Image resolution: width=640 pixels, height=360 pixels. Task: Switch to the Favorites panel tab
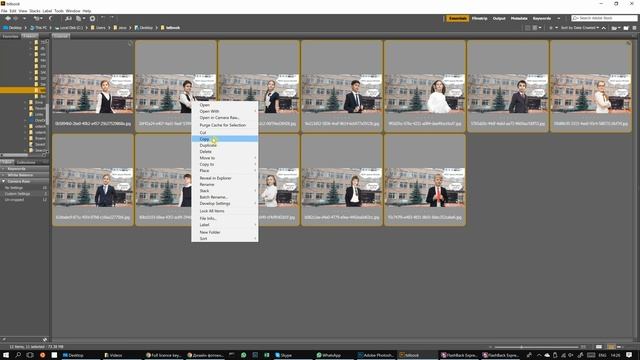coord(10,36)
